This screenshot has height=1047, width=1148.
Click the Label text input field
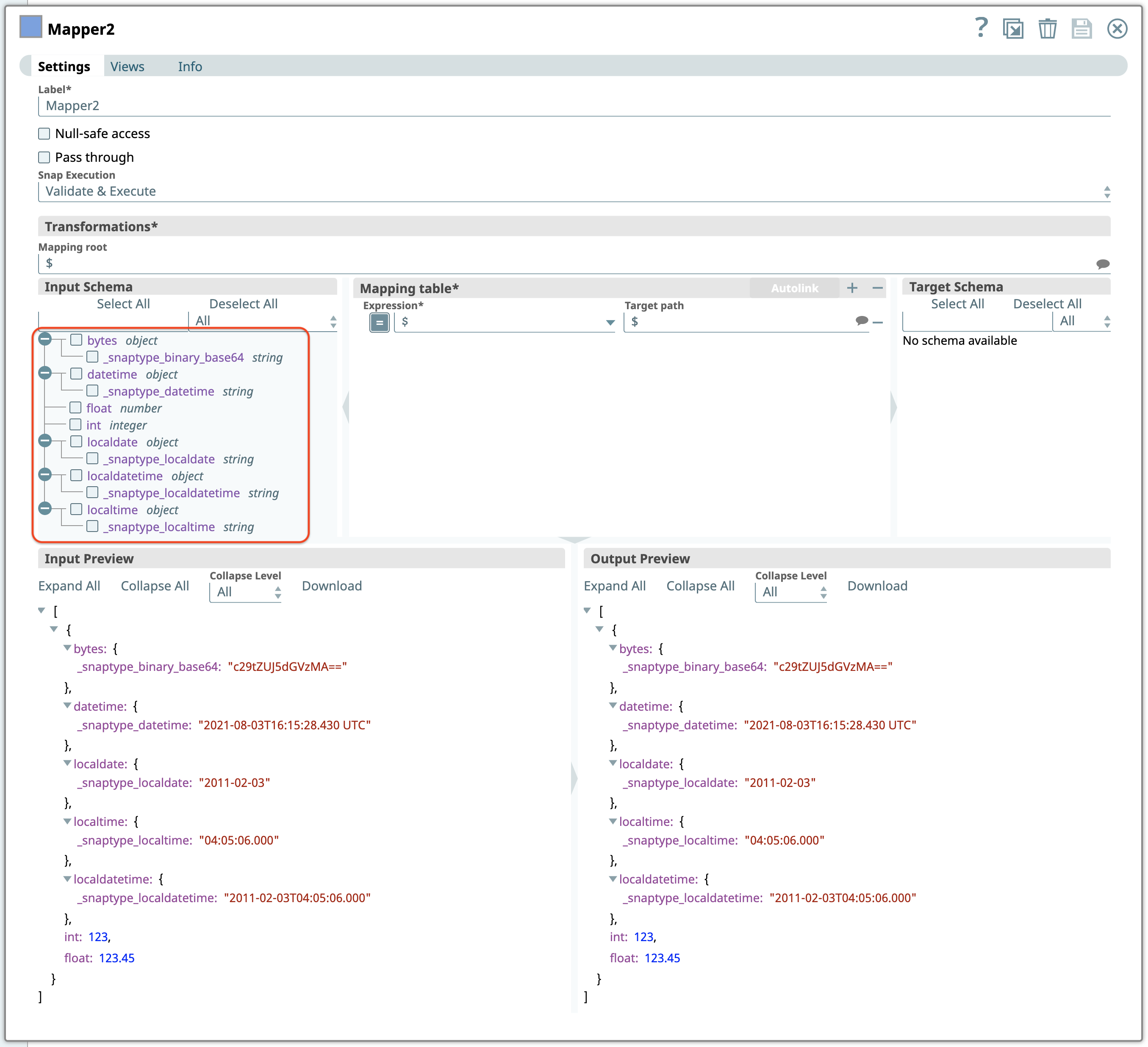tap(574, 106)
